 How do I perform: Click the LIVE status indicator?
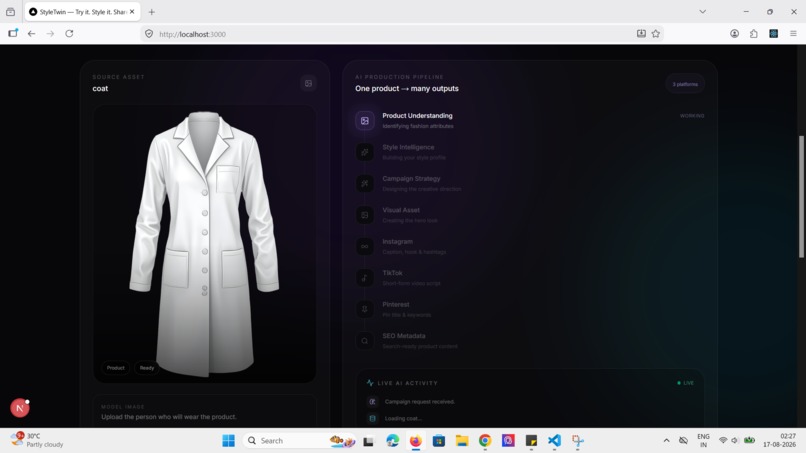(686, 383)
